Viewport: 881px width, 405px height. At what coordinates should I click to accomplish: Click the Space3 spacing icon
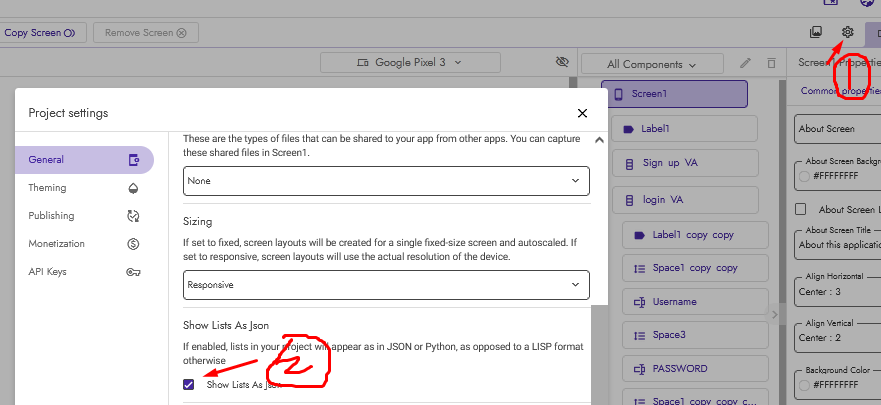coord(639,335)
